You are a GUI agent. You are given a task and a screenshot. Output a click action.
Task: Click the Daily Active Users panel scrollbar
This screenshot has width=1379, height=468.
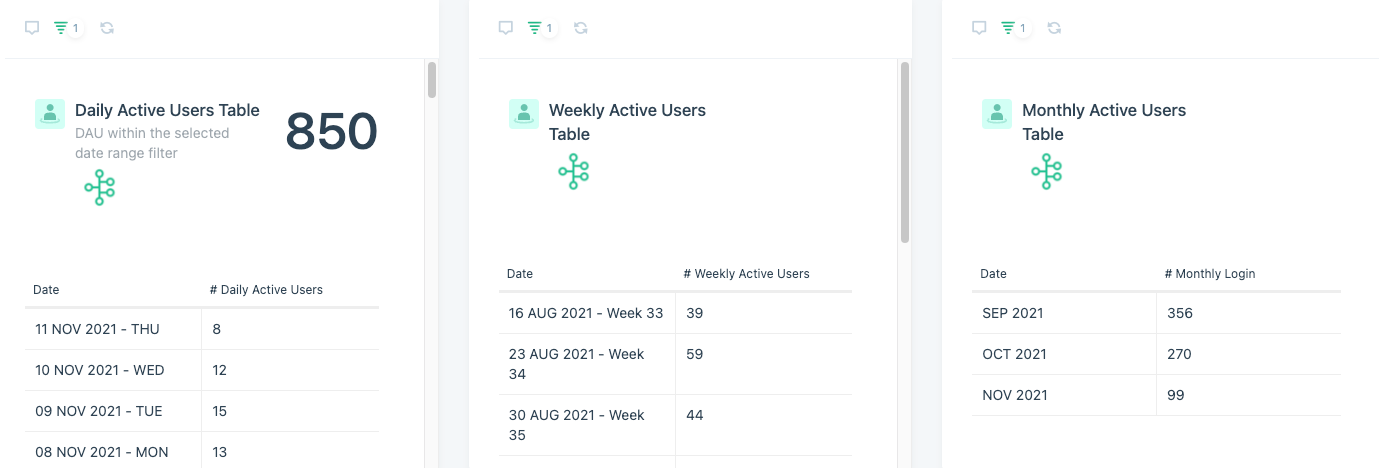tap(432, 80)
